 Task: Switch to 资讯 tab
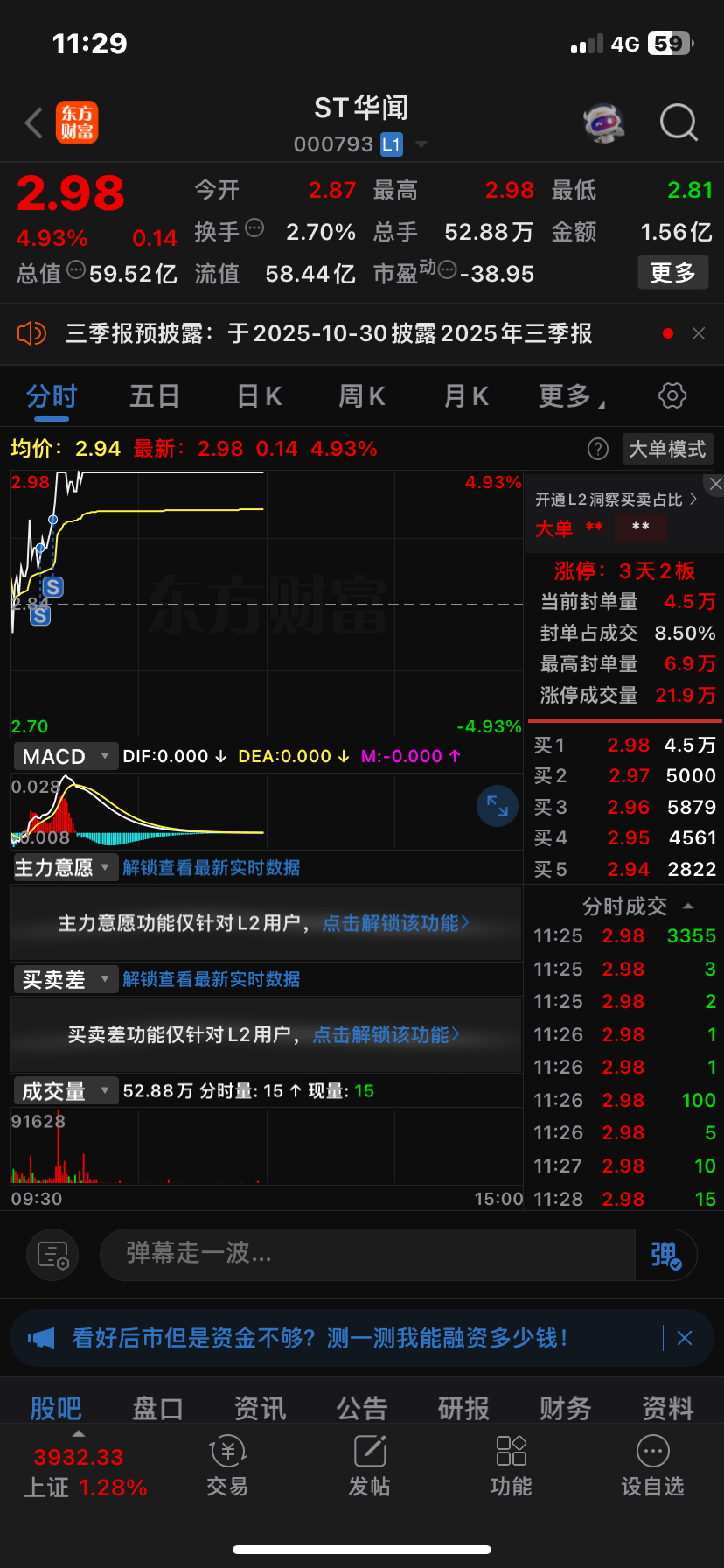260,1408
